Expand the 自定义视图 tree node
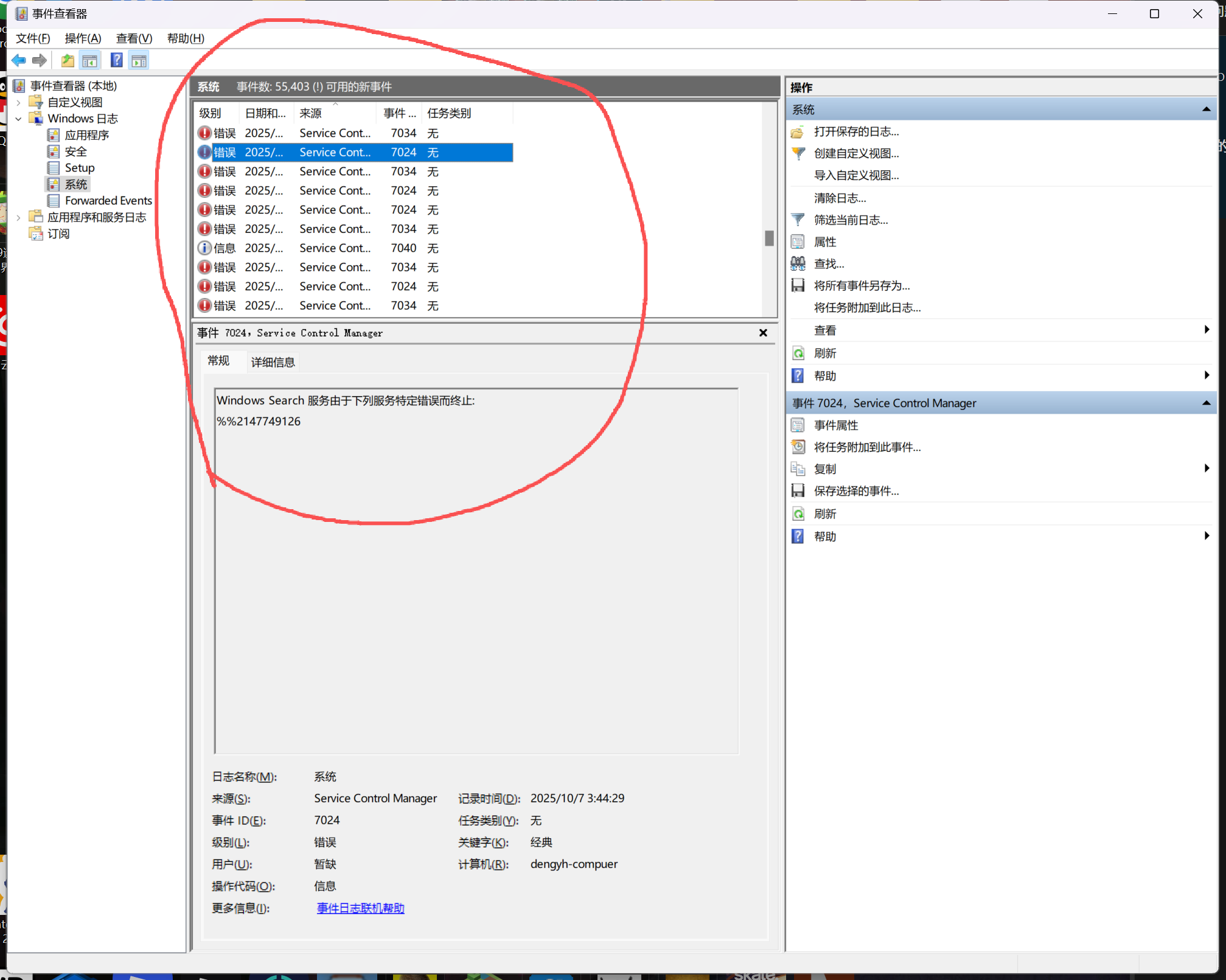Viewport: 1226px width, 980px height. pos(19,102)
